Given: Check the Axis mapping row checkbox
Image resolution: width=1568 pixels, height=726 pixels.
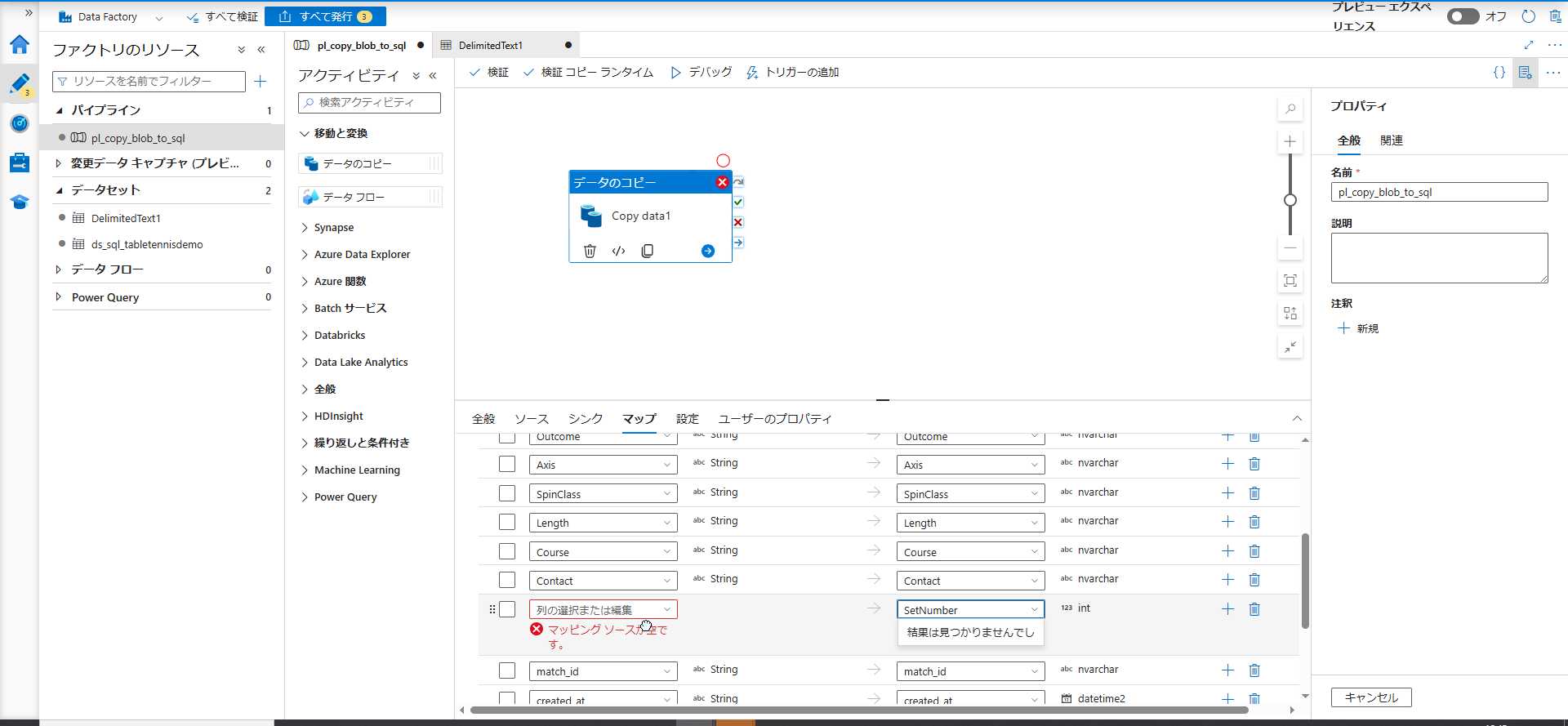Looking at the screenshot, I should coord(507,464).
